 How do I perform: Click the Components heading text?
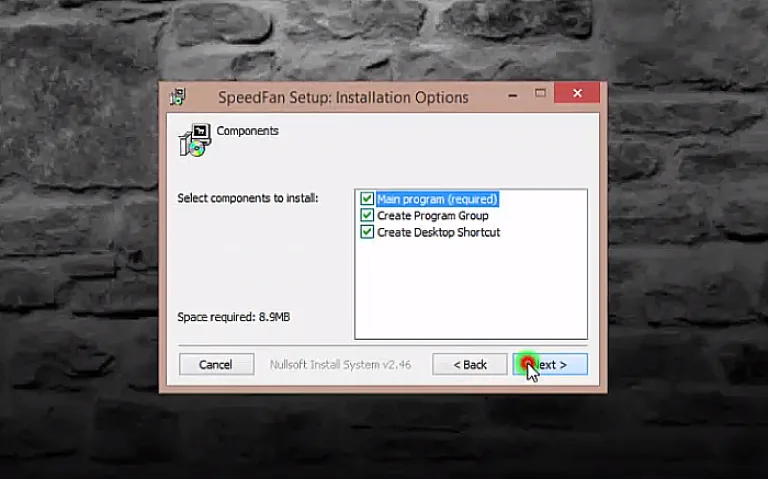(x=247, y=131)
